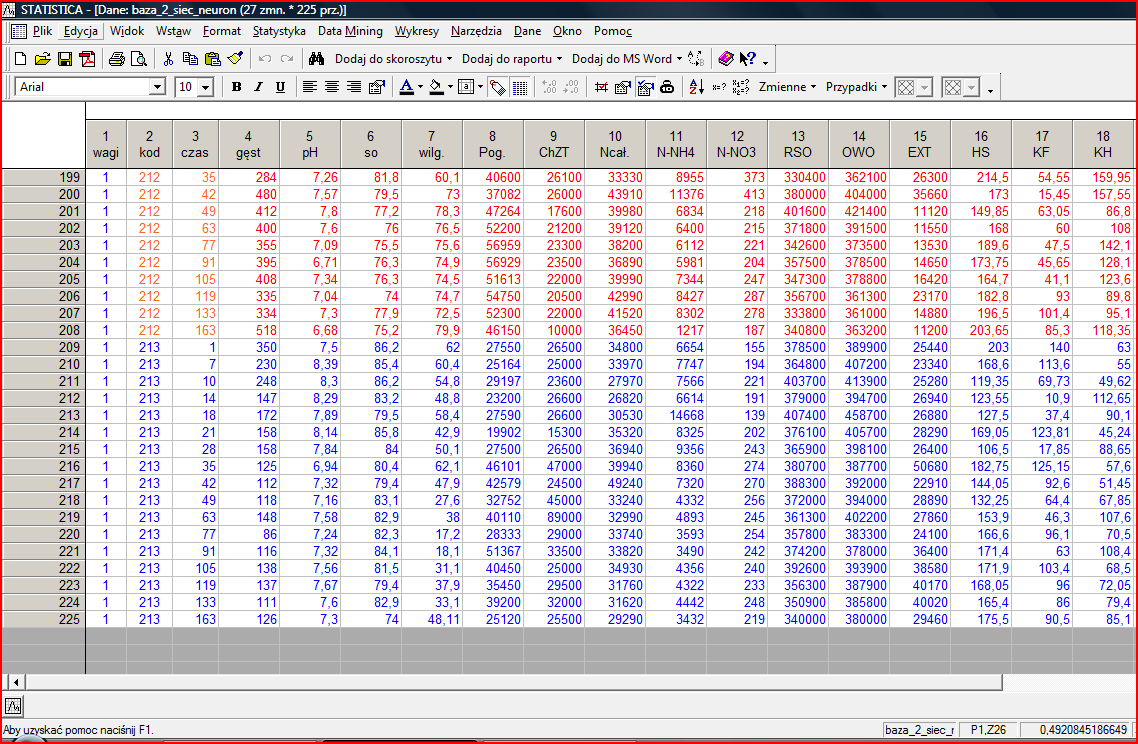
Task: Paste from clipboard icon
Action: (213, 59)
